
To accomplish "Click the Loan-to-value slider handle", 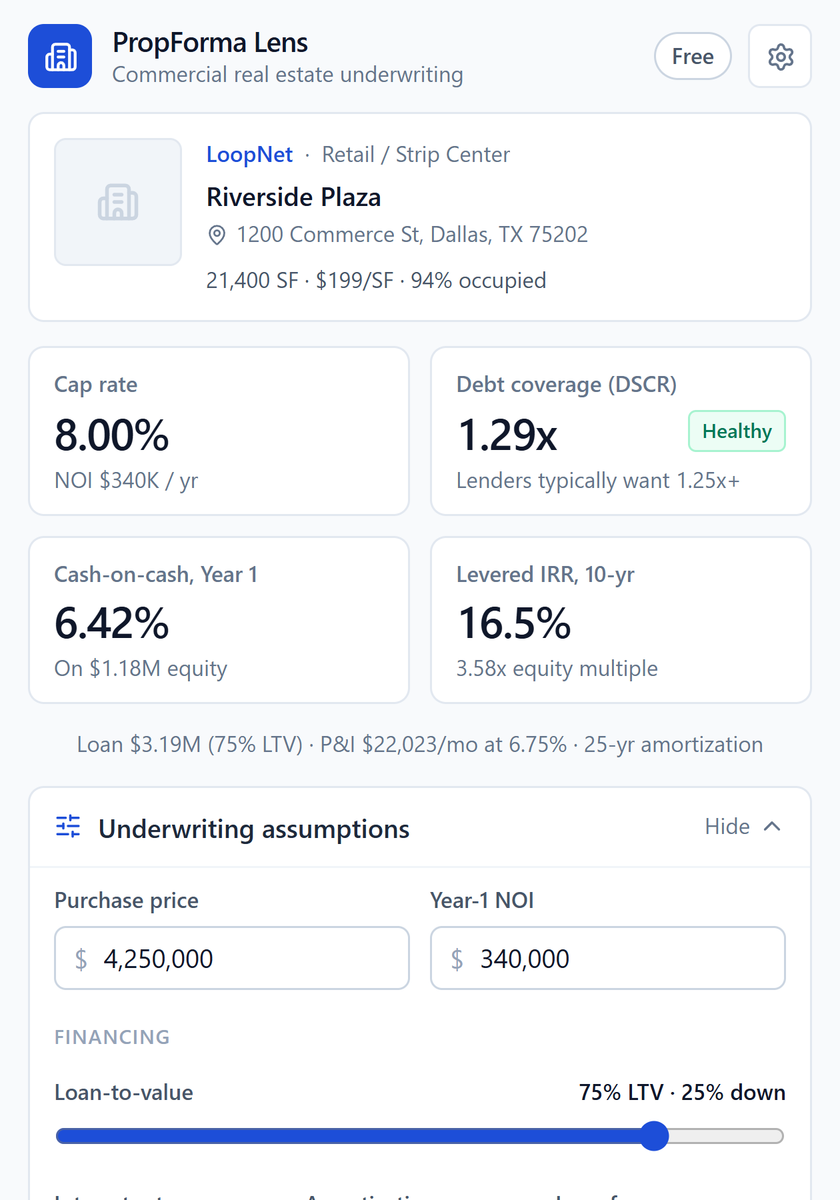I will click(x=654, y=1135).
